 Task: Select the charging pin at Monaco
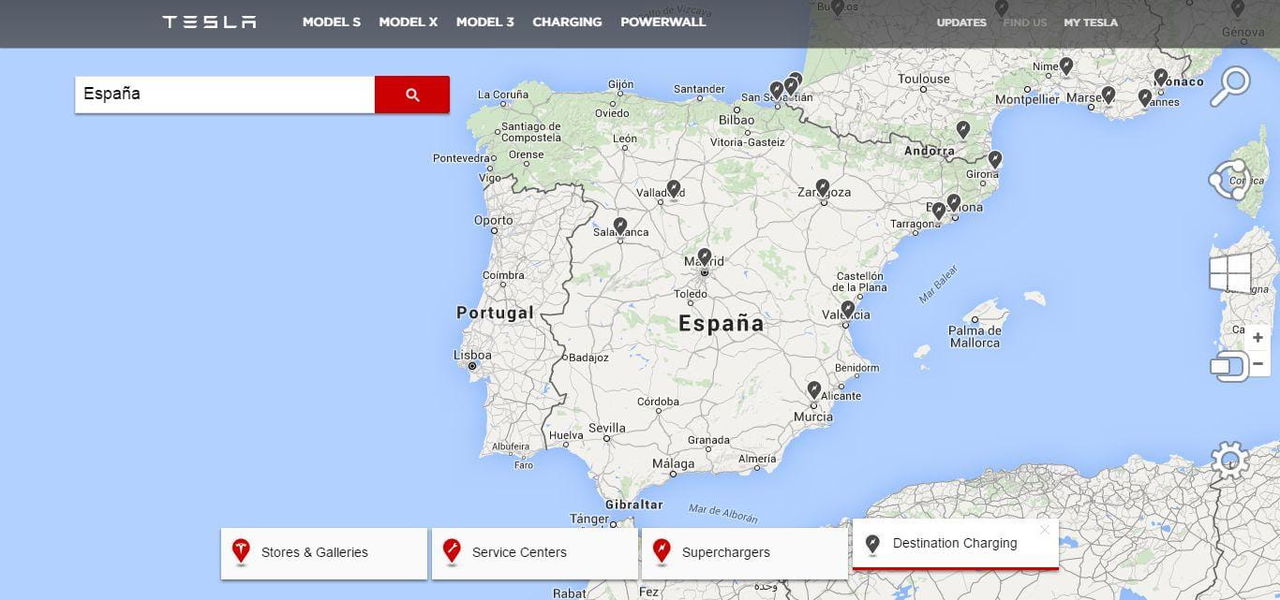pos(1161,77)
